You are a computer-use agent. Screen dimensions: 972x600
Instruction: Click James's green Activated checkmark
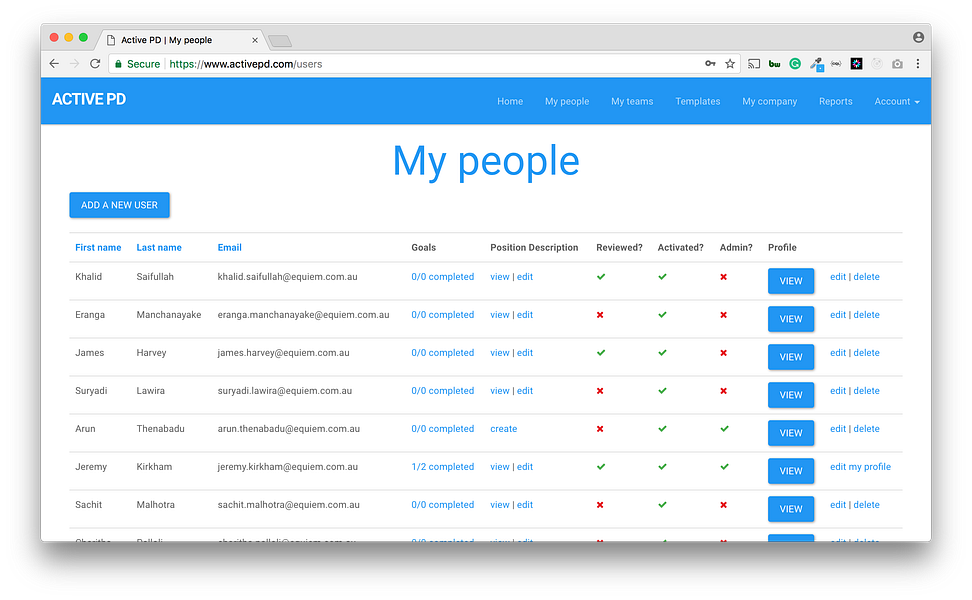[663, 353]
